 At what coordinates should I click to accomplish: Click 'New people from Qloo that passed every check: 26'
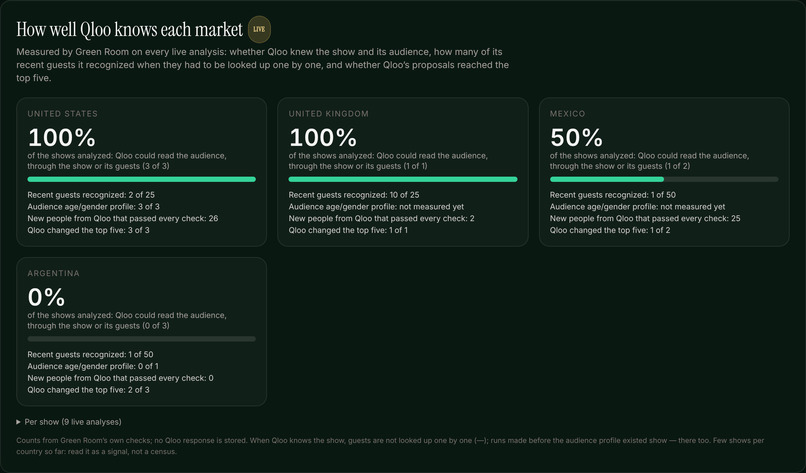coord(123,219)
